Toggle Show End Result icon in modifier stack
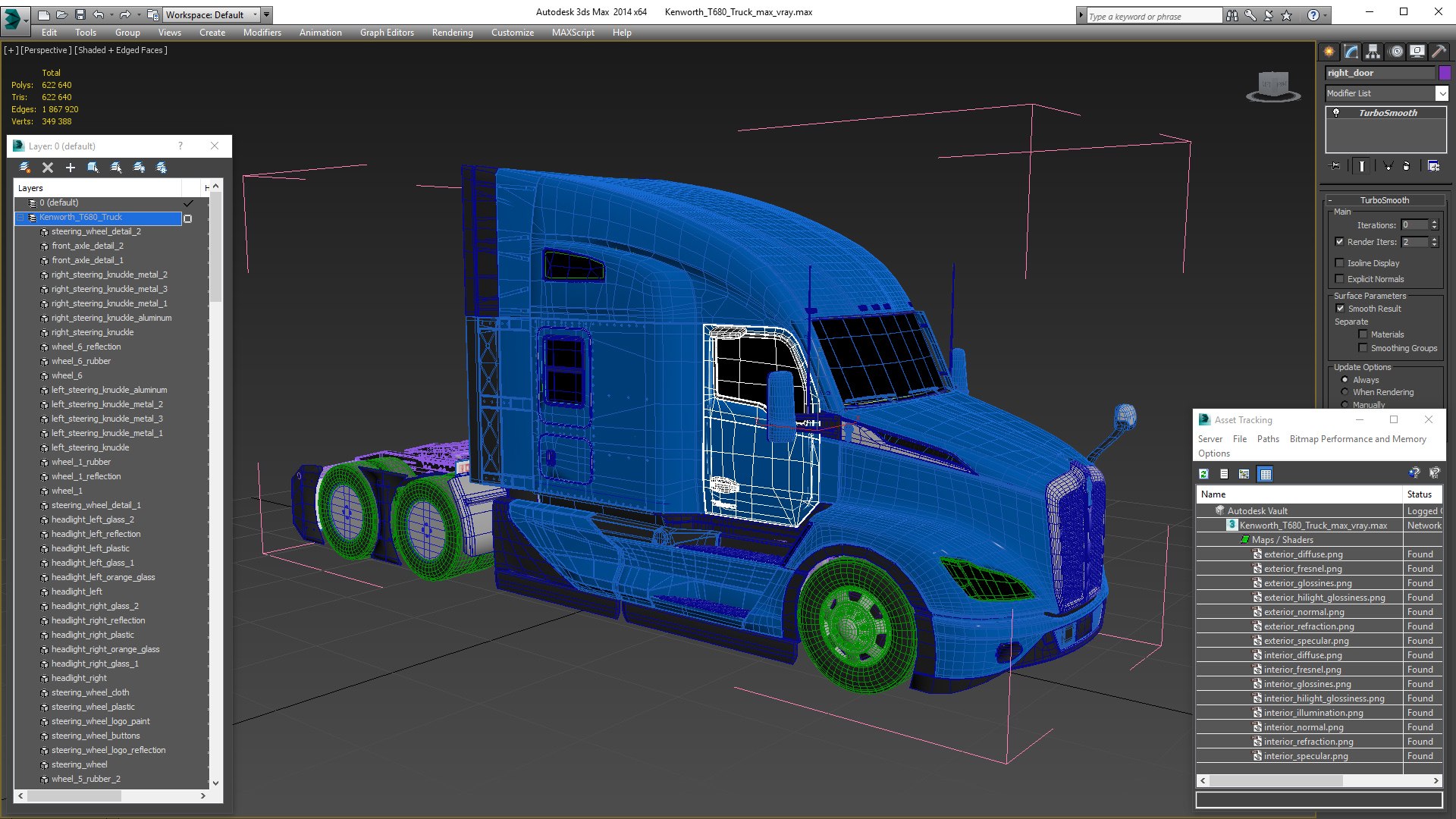 pyautogui.click(x=1362, y=166)
